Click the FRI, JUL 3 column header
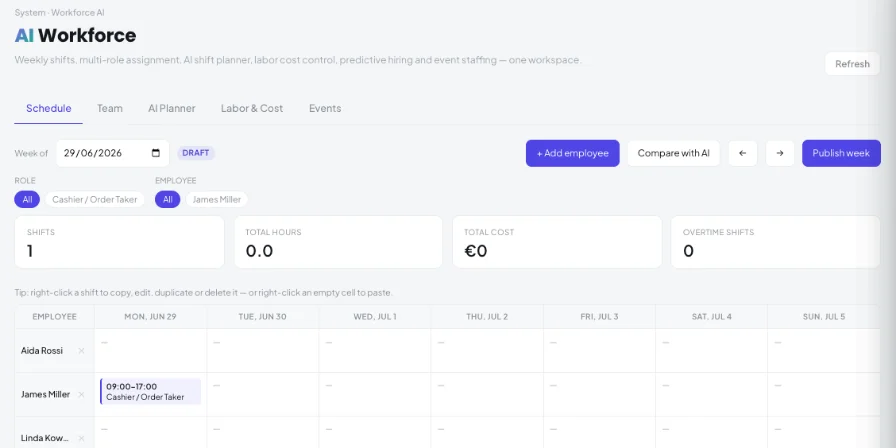 tap(599, 317)
